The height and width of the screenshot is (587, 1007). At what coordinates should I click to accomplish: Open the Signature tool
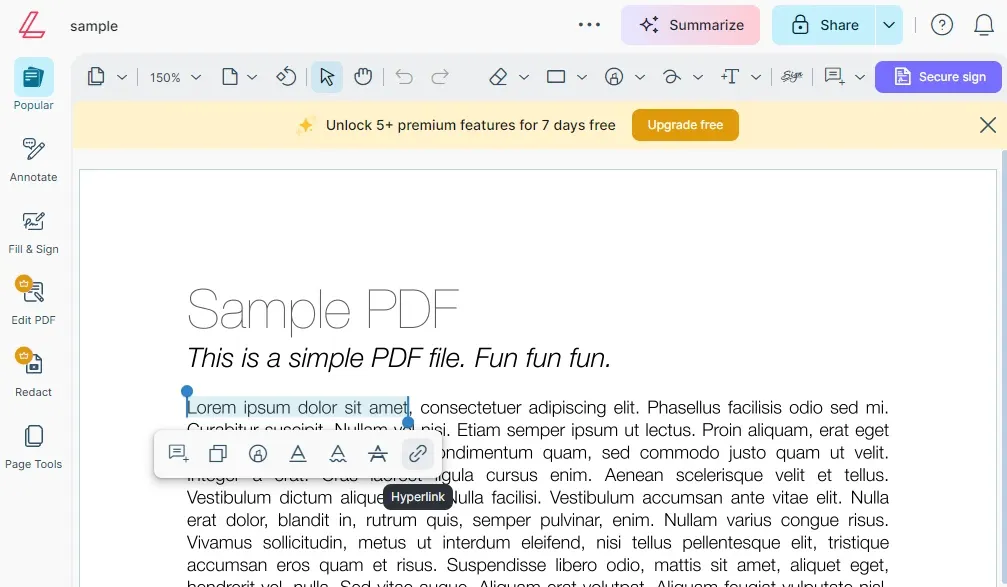pos(791,77)
